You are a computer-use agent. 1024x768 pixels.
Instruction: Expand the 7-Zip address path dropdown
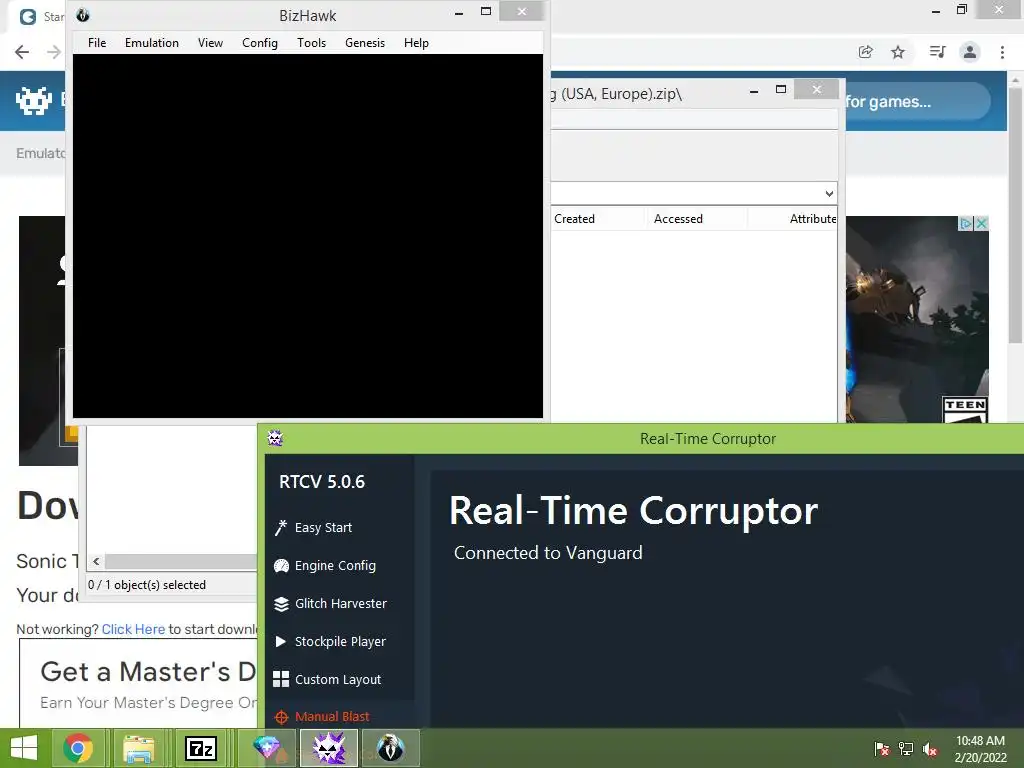pyautogui.click(x=829, y=193)
